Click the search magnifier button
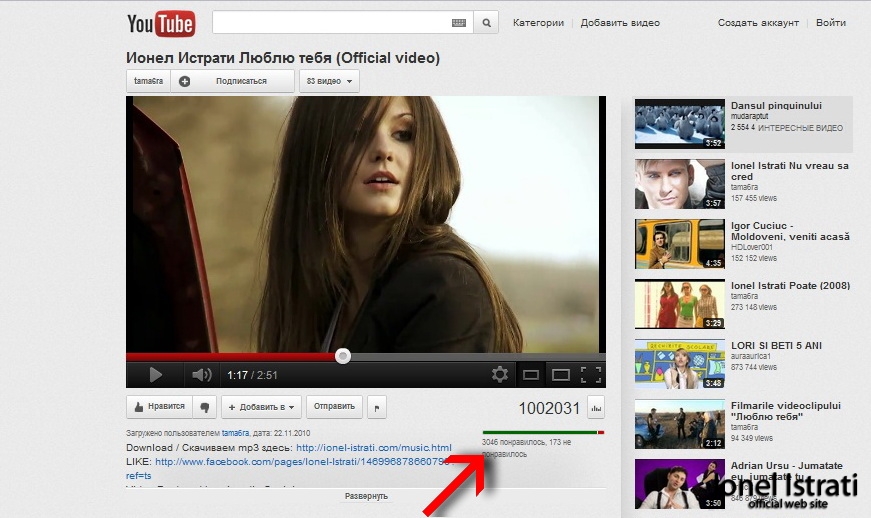Screen dimensions: 871x518 pos(485,23)
